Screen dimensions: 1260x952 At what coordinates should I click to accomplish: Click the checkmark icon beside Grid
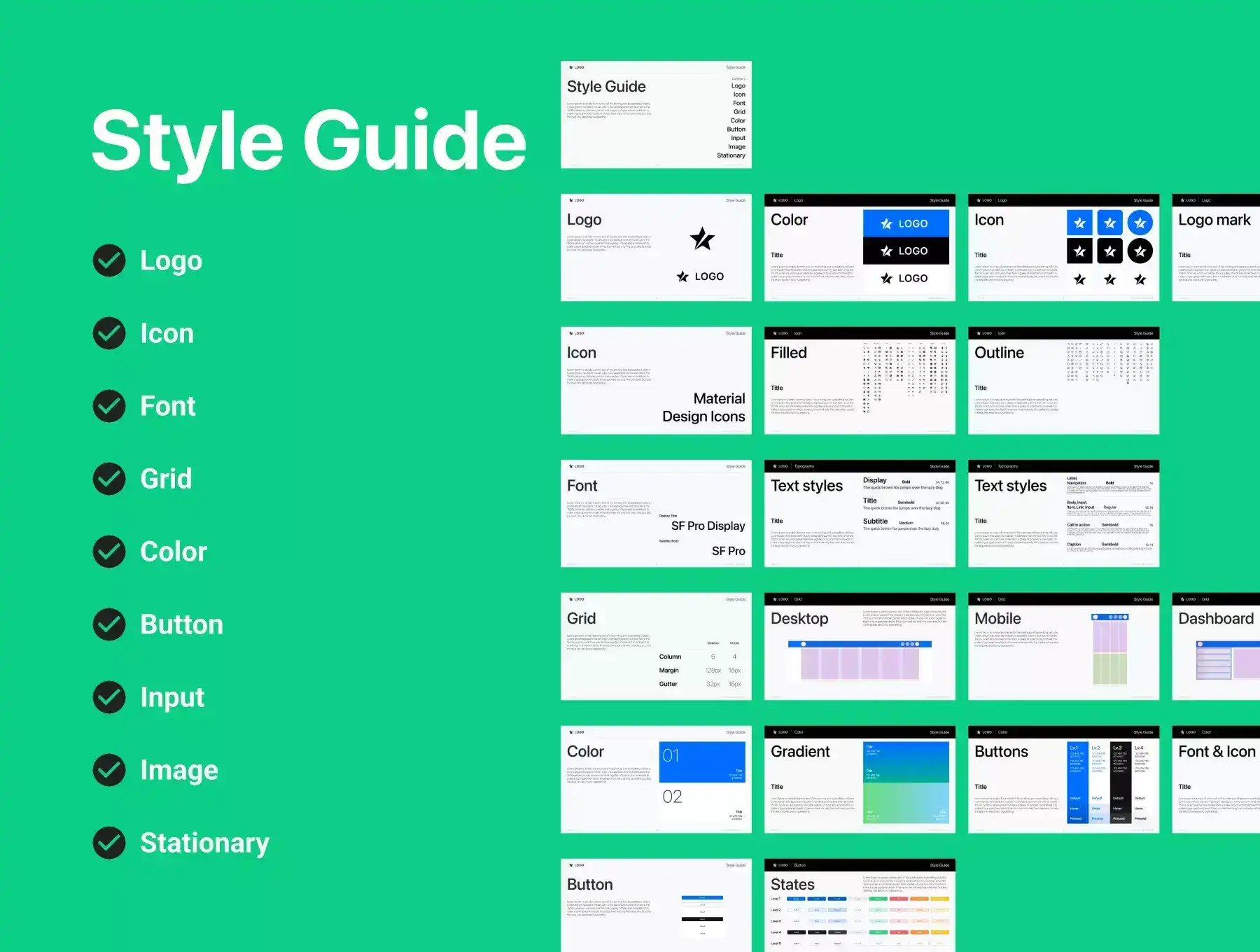click(109, 479)
